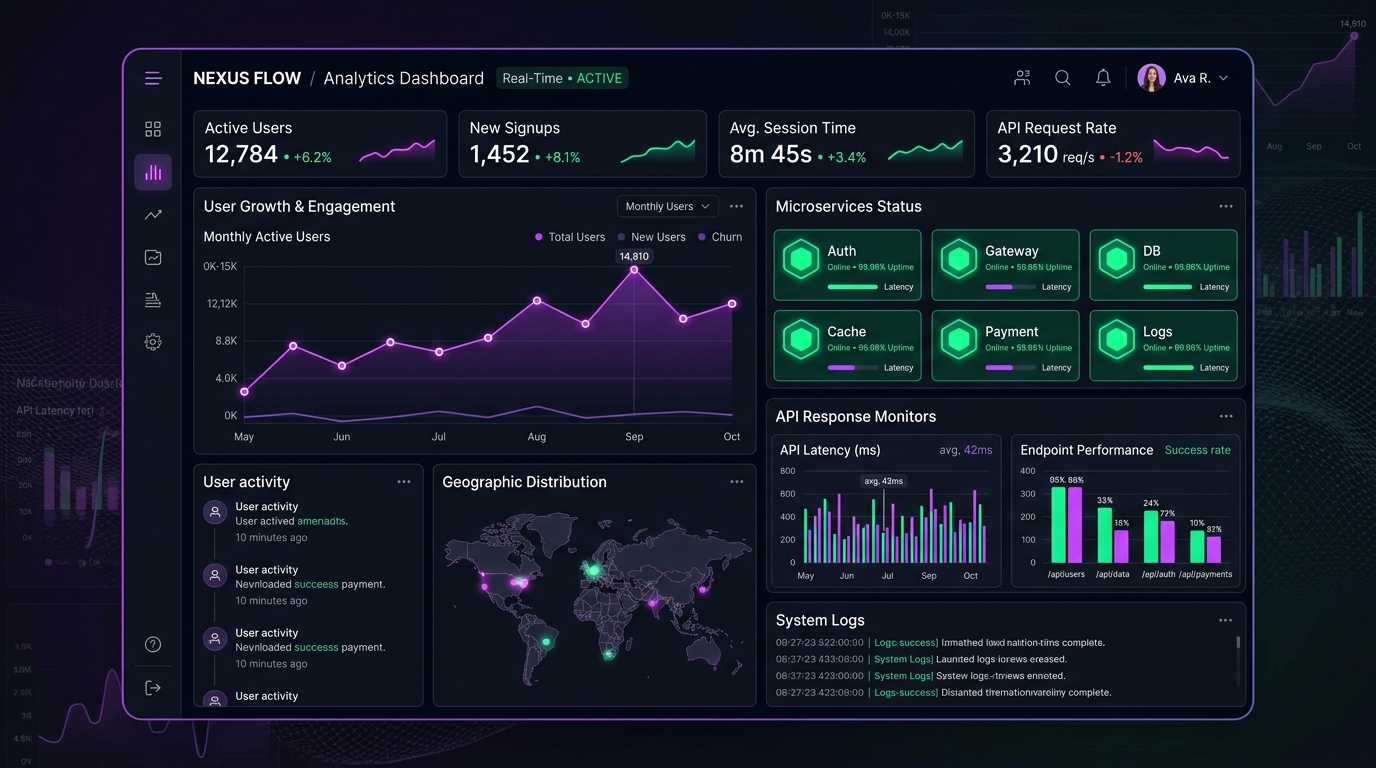The height and width of the screenshot is (768, 1376).
Task: Toggle the New Users legend series
Action: tap(651, 237)
